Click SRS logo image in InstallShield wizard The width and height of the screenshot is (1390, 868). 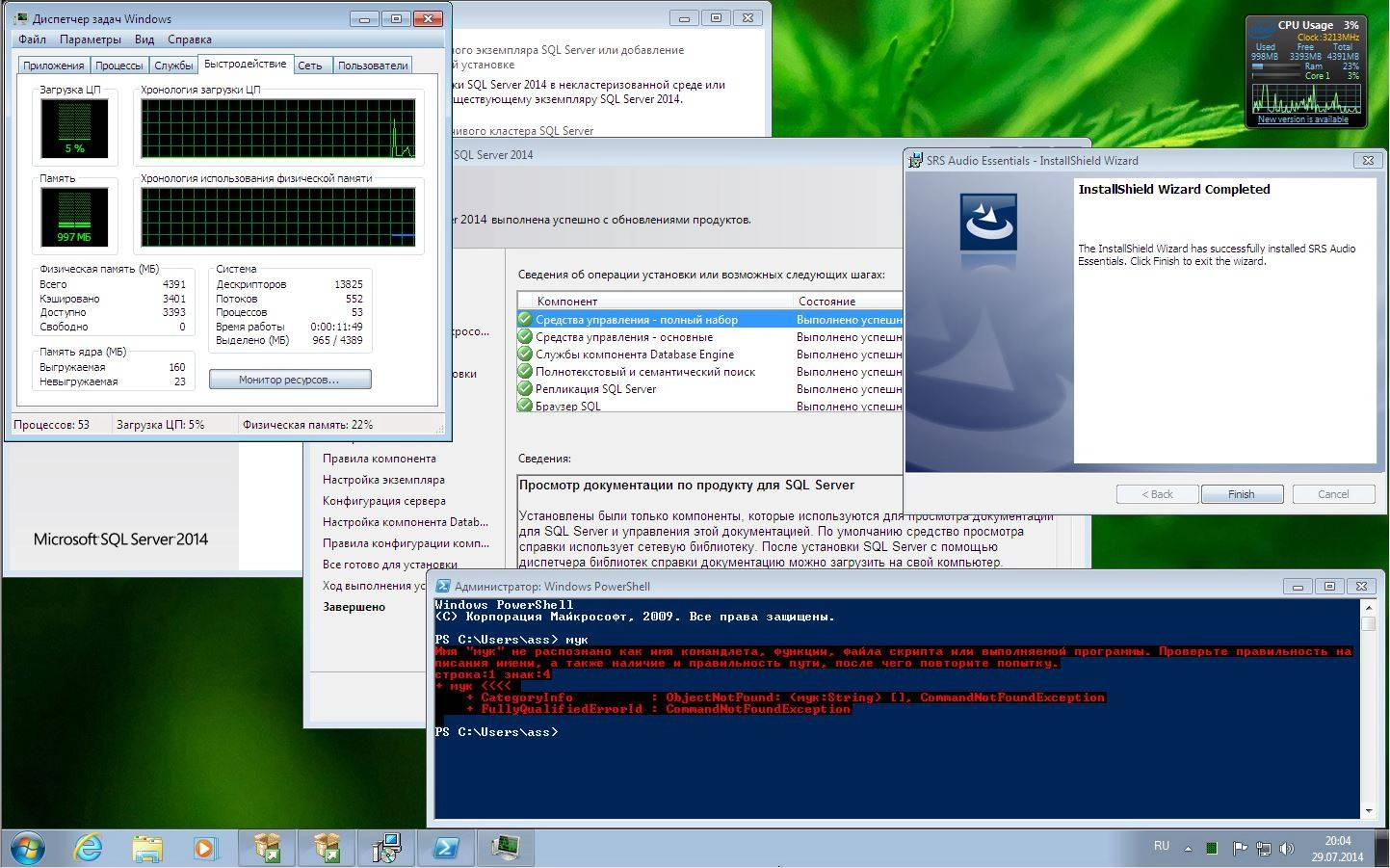coord(988,223)
